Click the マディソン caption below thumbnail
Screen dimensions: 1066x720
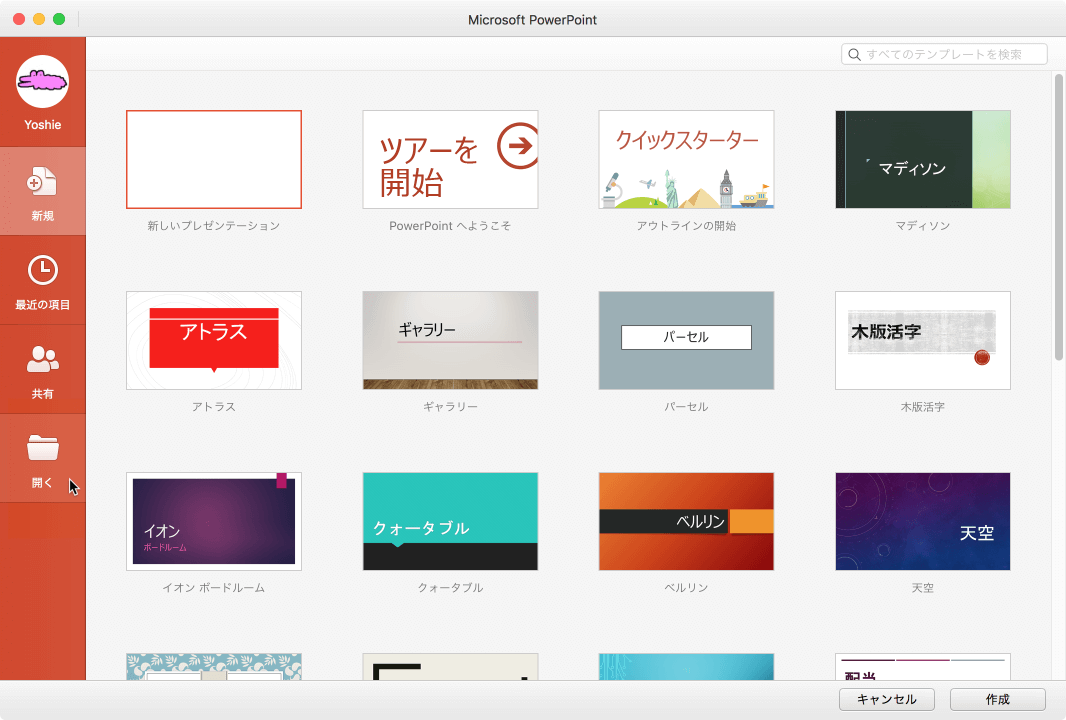pyautogui.click(x=923, y=226)
